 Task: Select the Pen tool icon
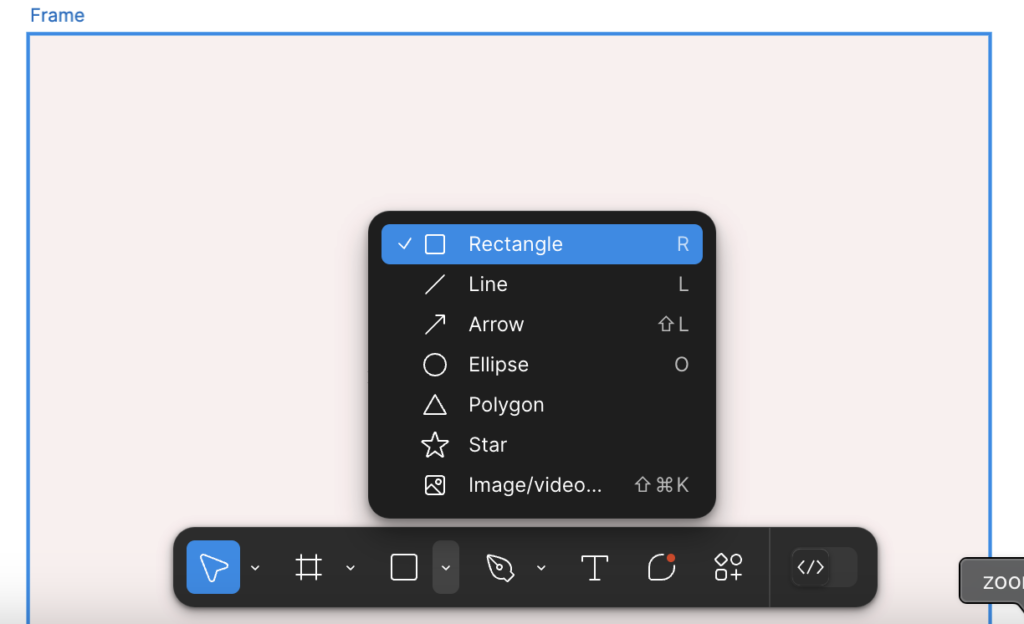[500, 567]
